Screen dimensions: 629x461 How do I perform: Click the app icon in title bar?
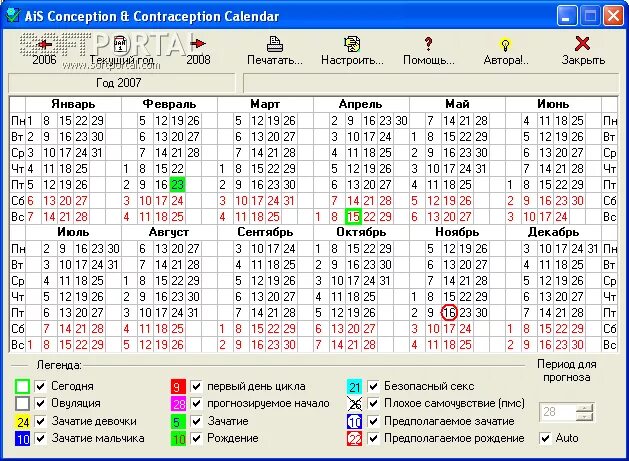click(13, 16)
